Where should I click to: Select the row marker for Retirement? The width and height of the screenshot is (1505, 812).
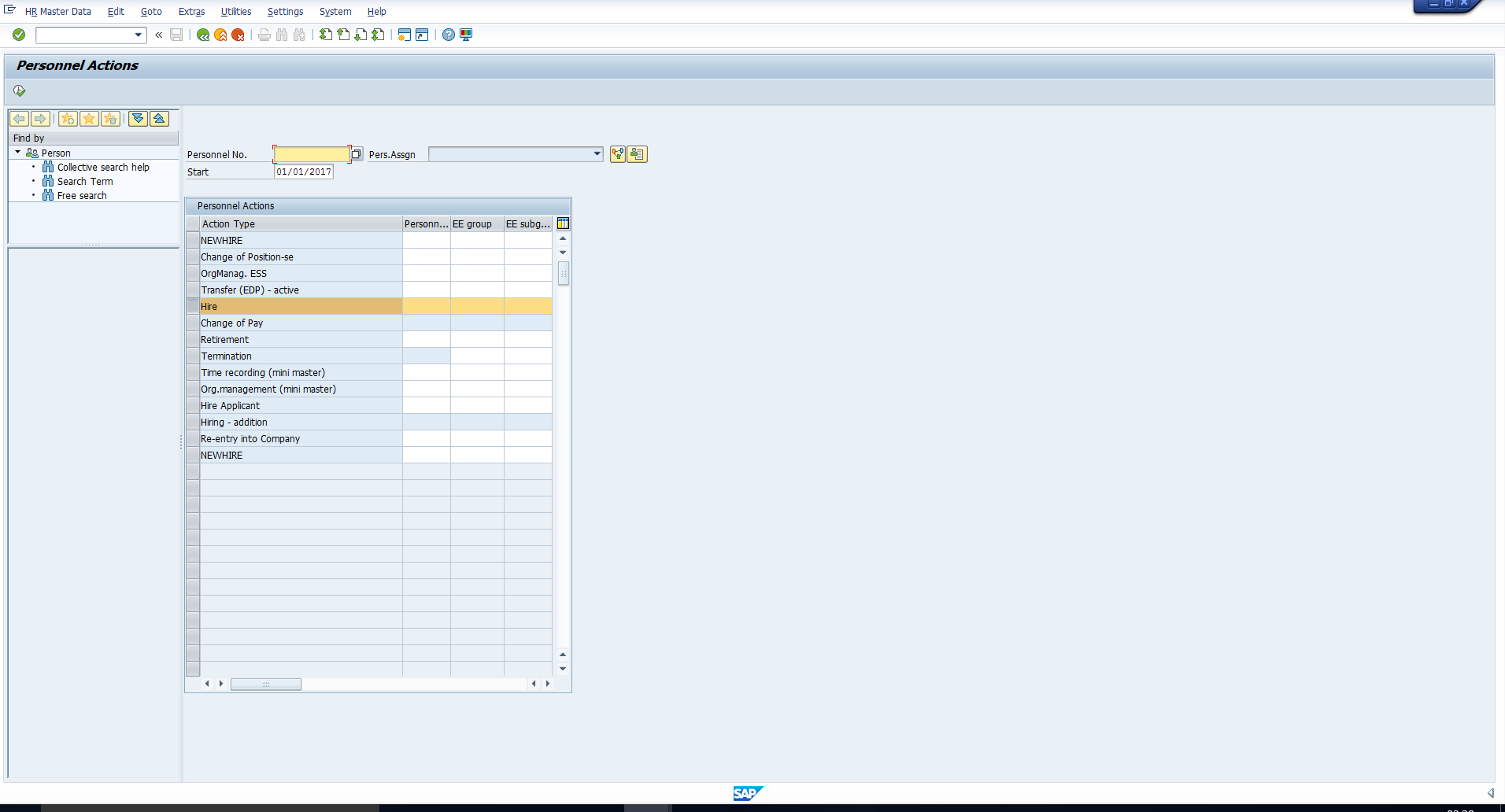[193, 340]
